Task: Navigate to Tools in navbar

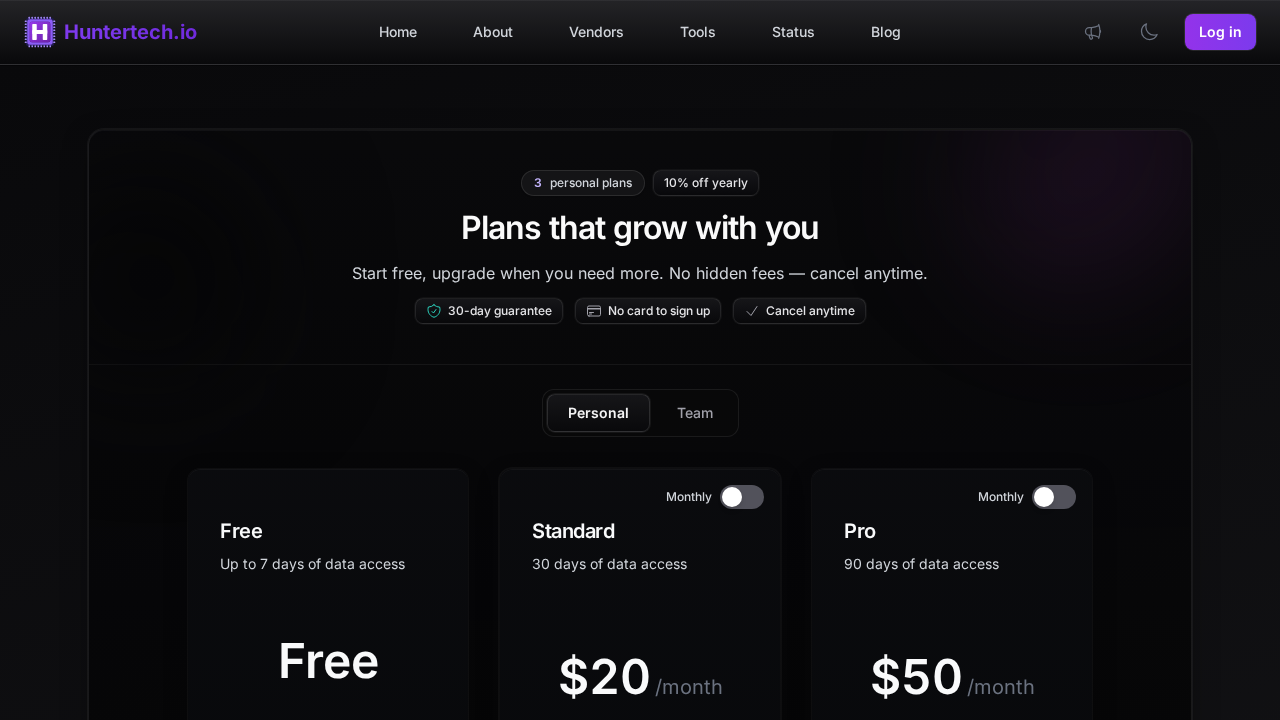Action: pyautogui.click(x=698, y=32)
